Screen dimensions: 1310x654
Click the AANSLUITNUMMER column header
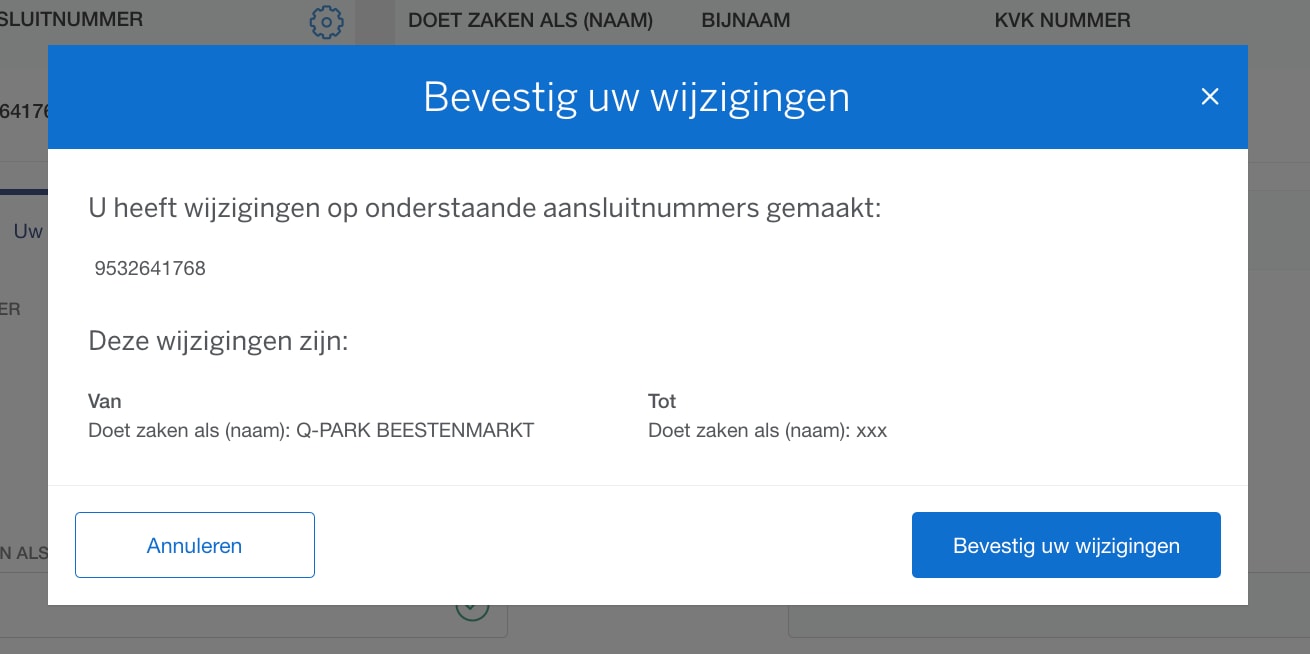(72, 19)
